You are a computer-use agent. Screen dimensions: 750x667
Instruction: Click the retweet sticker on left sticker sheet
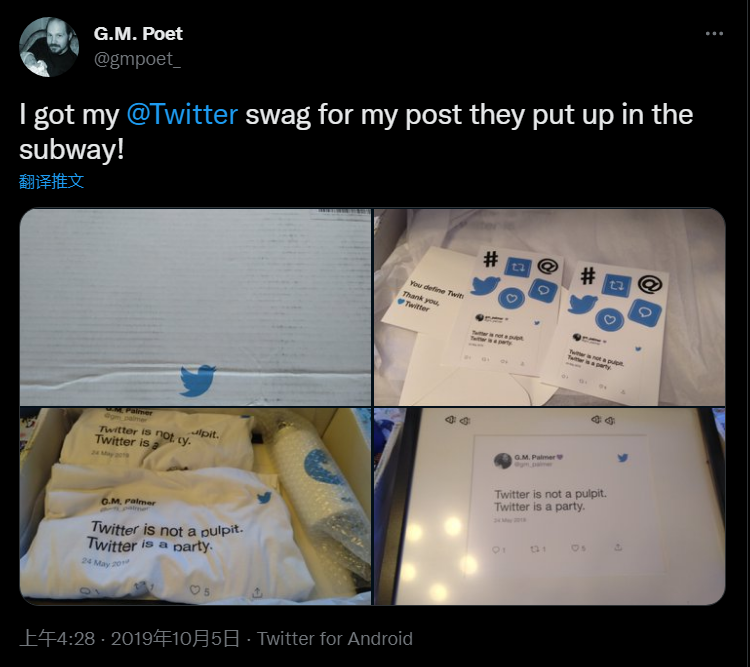click(x=518, y=267)
